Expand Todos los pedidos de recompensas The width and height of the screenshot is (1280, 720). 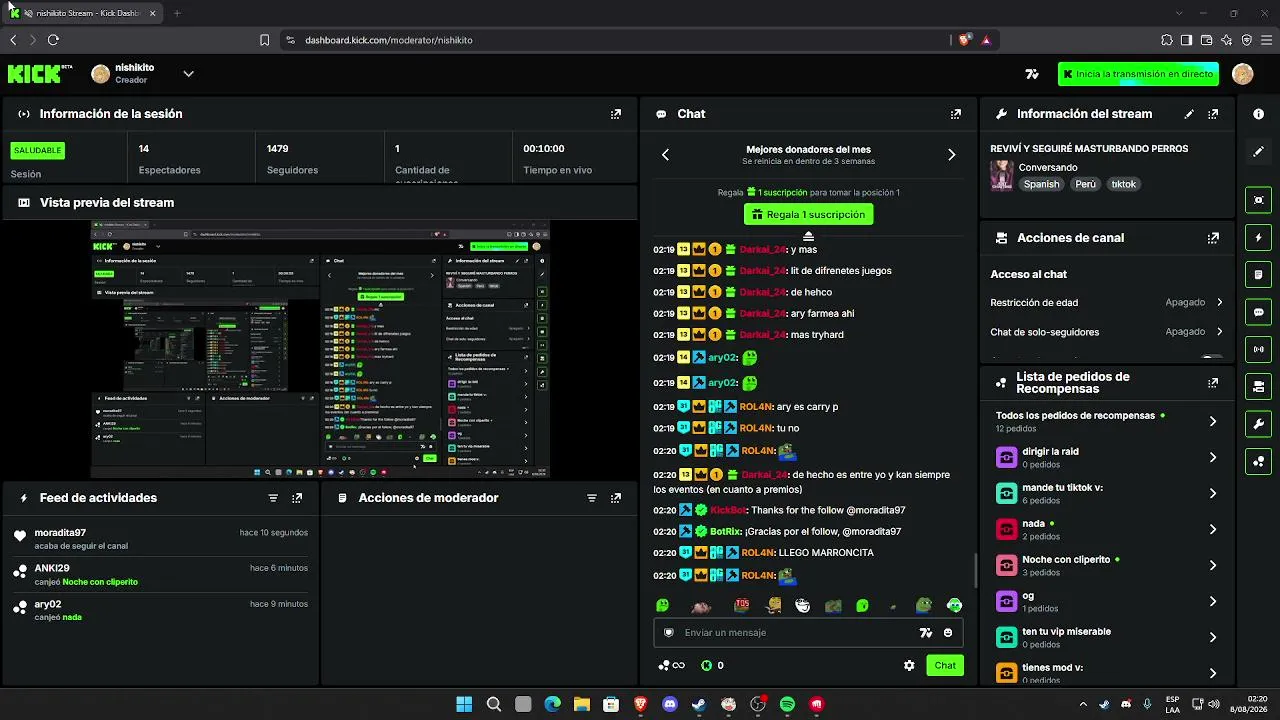(1213, 422)
